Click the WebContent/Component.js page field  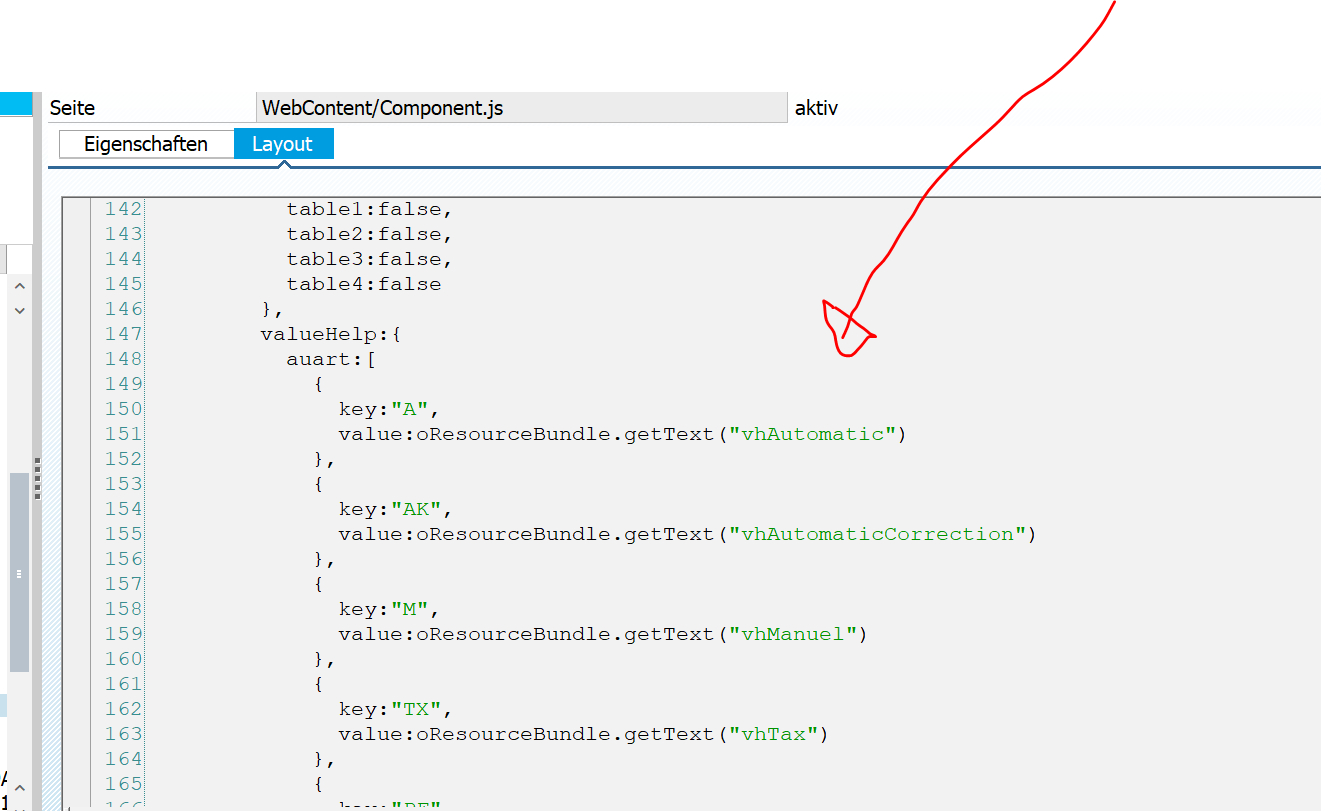521,108
